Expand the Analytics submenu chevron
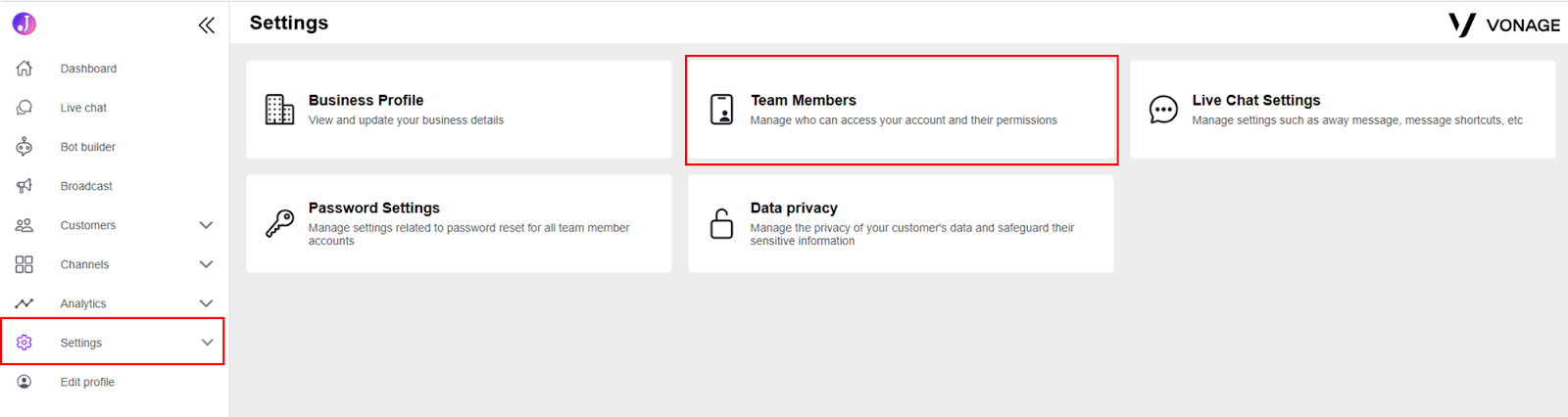Screen dimensions: 1568x417 pyautogui.click(x=206, y=303)
